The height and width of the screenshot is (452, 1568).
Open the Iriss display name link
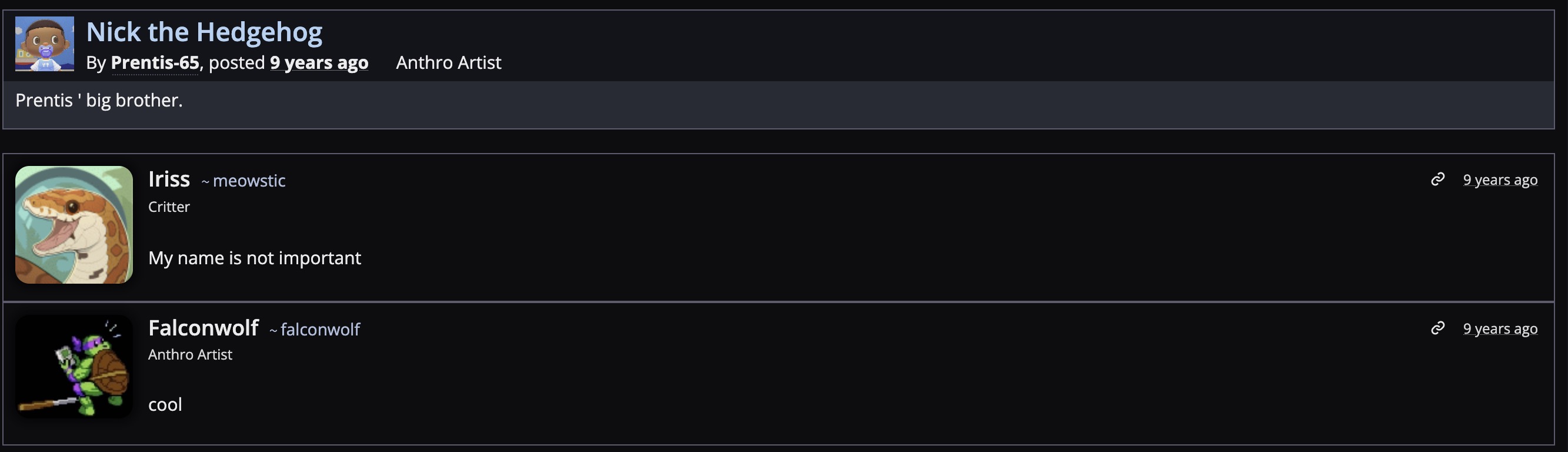169,179
